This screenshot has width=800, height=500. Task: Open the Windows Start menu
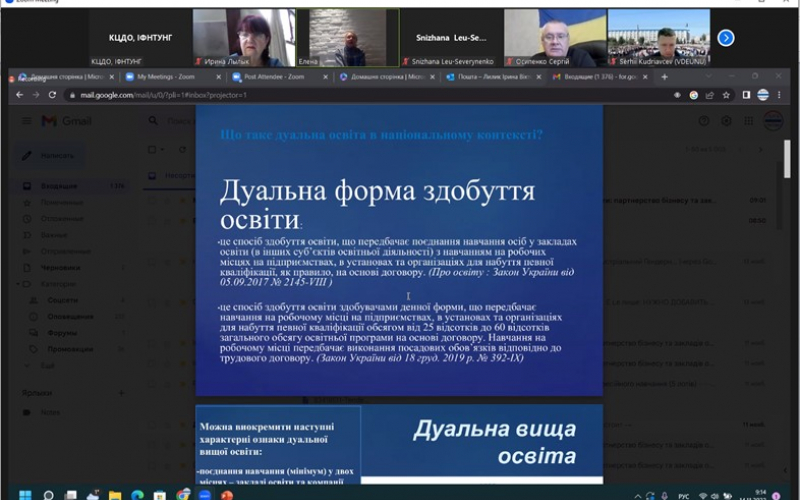[x=25, y=495]
